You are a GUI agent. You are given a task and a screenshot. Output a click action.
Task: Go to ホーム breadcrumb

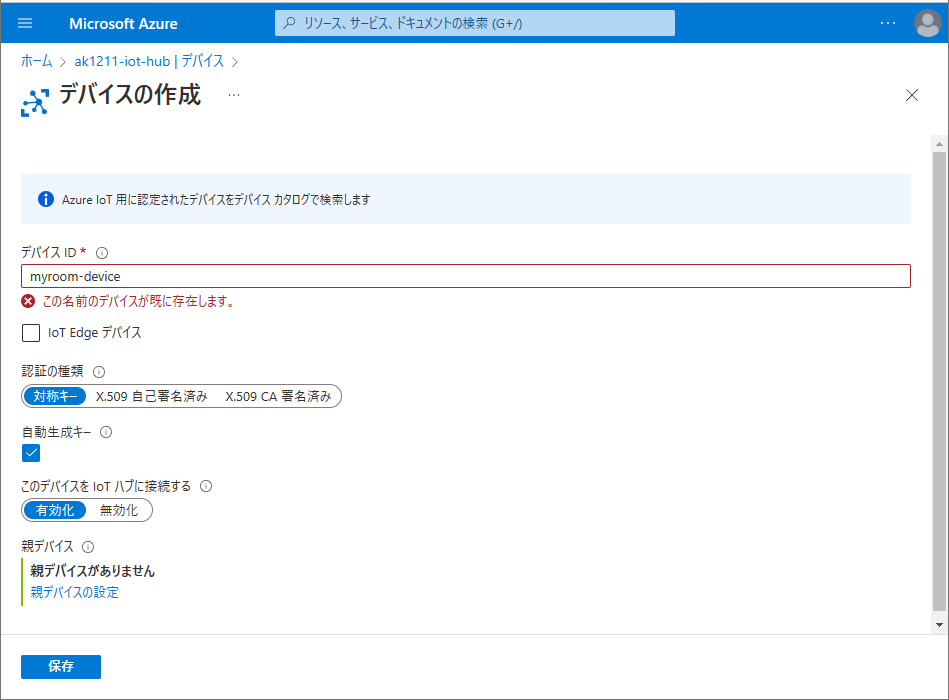[37, 62]
